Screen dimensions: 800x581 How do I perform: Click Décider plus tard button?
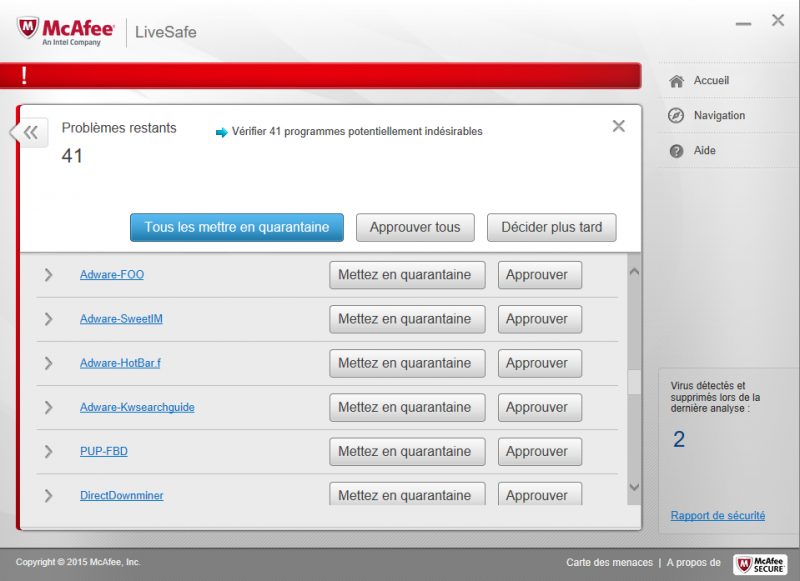(552, 228)
